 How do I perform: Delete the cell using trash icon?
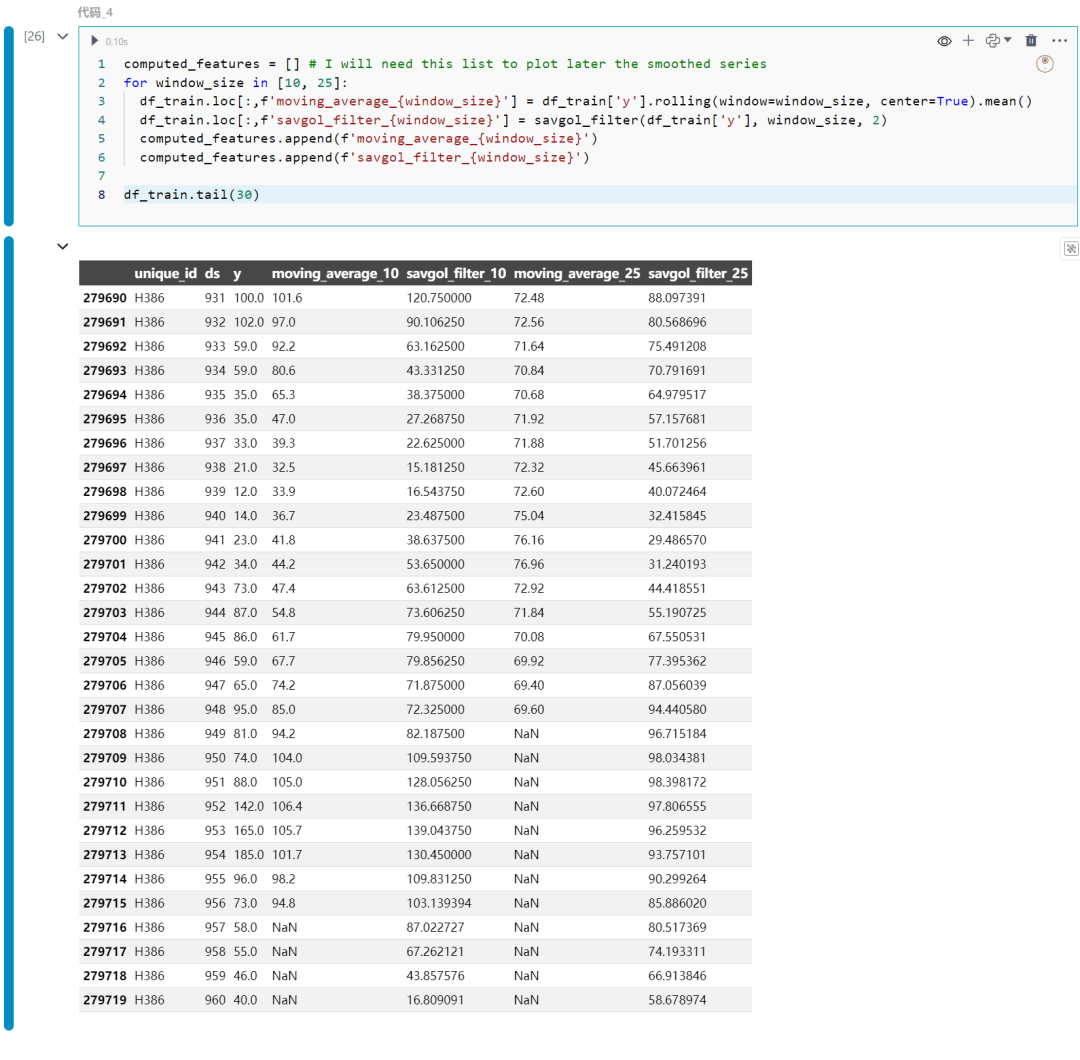[1031, 41]
